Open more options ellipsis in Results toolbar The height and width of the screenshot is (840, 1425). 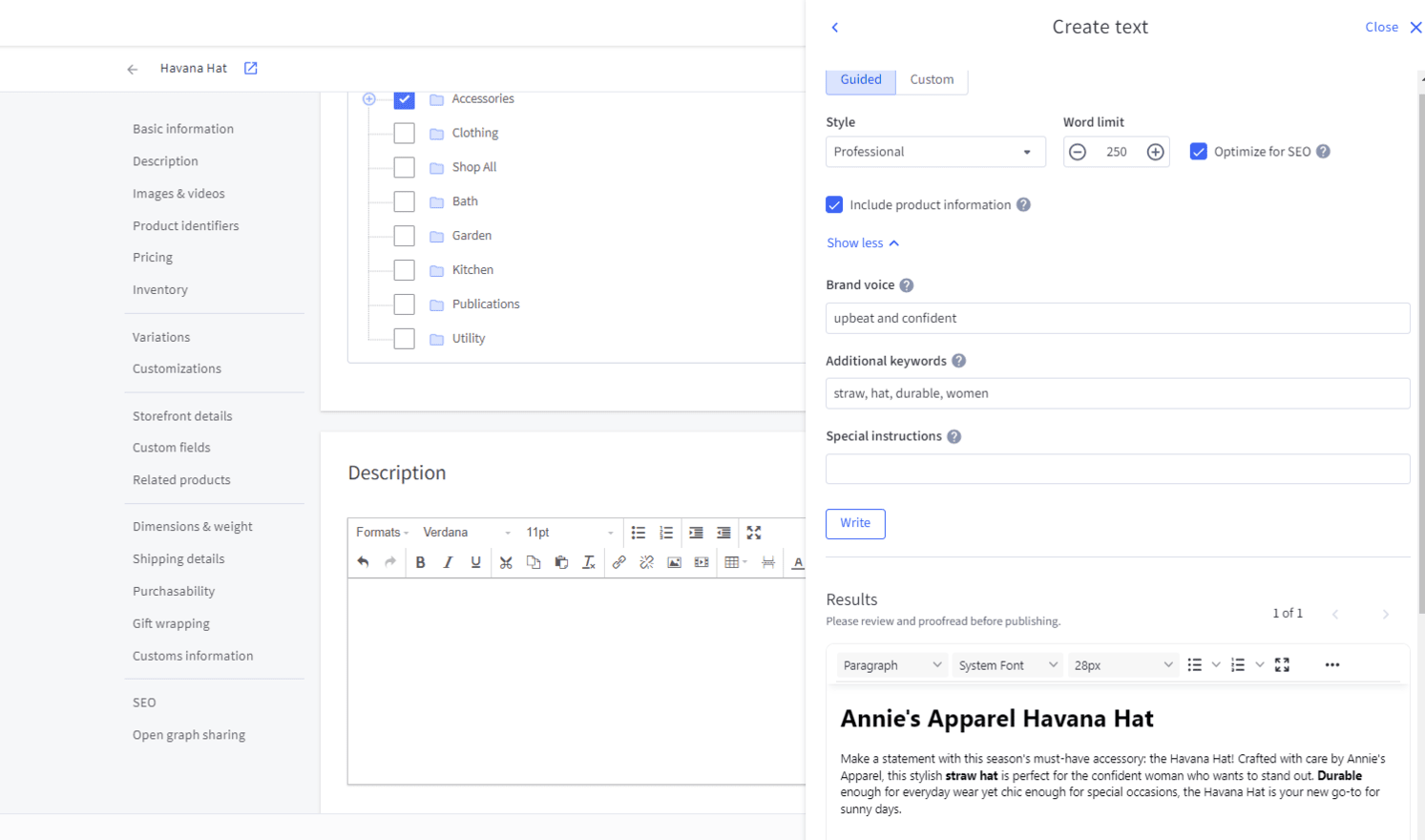pos(1332,665)
